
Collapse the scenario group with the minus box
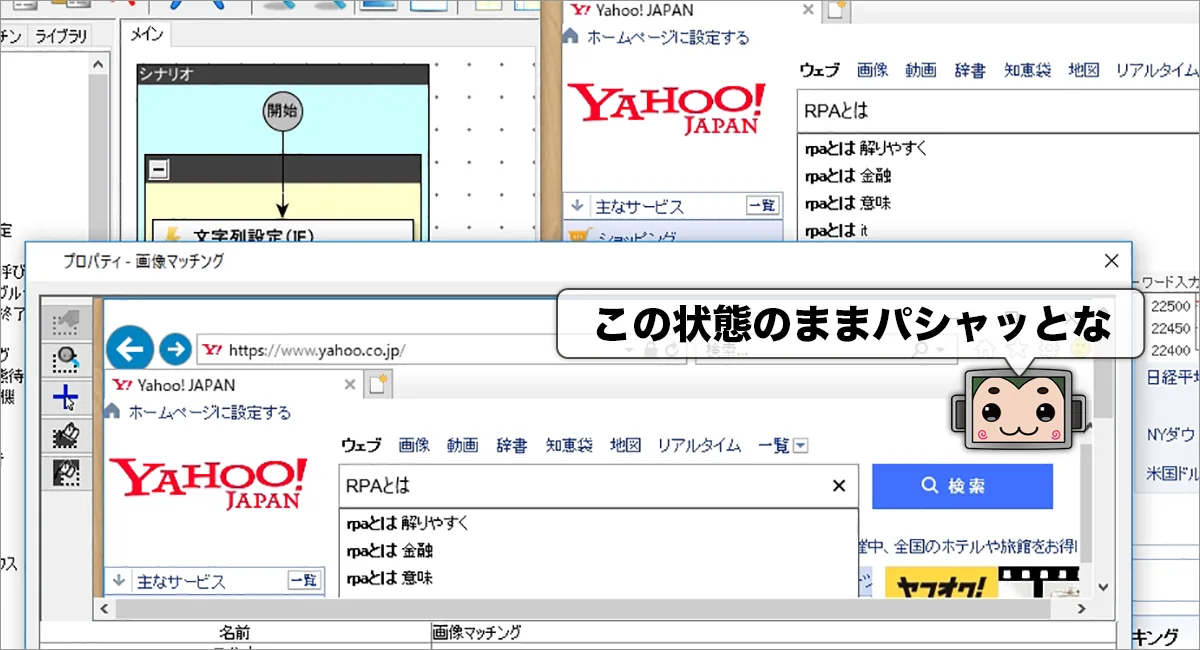(x=158, y=169)
